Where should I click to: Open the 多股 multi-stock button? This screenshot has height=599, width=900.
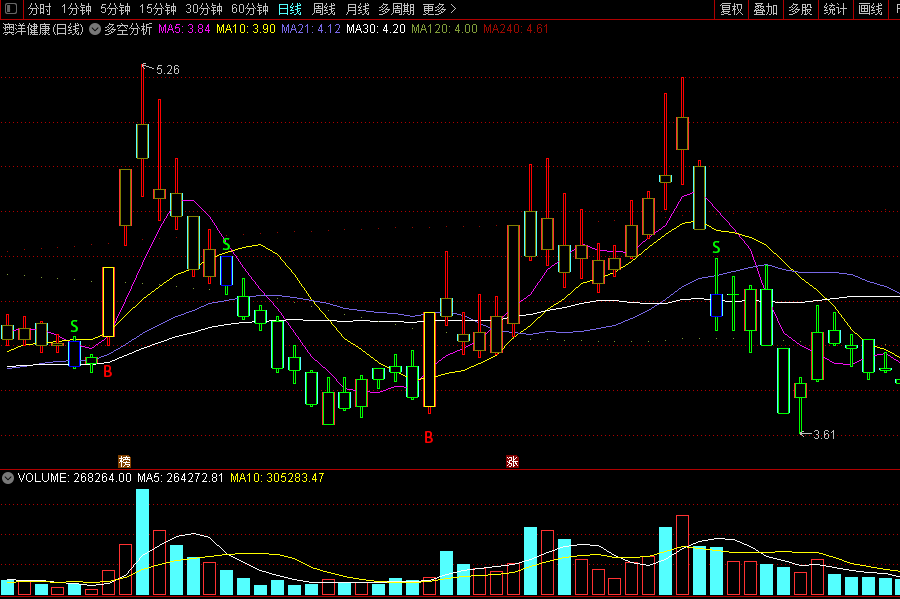click(800, 9)
